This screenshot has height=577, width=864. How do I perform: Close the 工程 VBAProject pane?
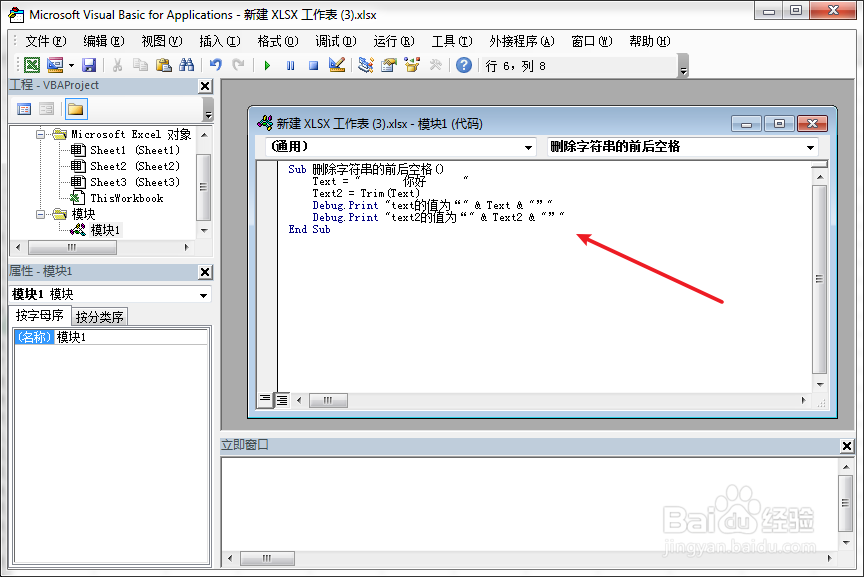[x=205, y=86]
